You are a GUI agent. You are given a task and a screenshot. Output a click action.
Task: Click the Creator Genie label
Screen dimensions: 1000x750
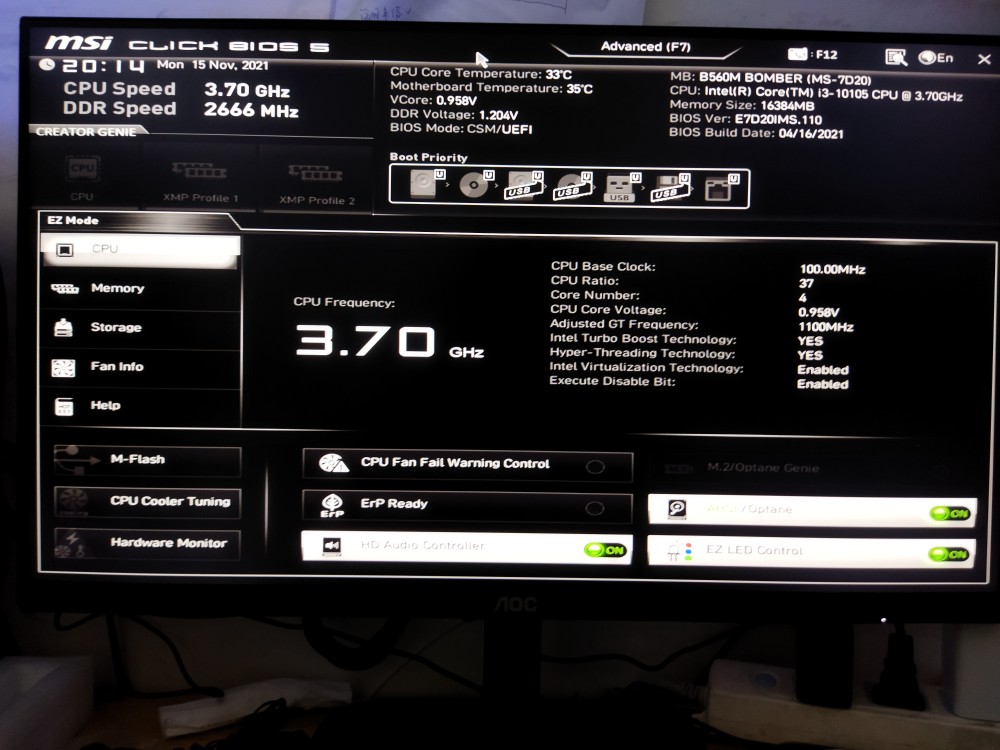point(85,132)
